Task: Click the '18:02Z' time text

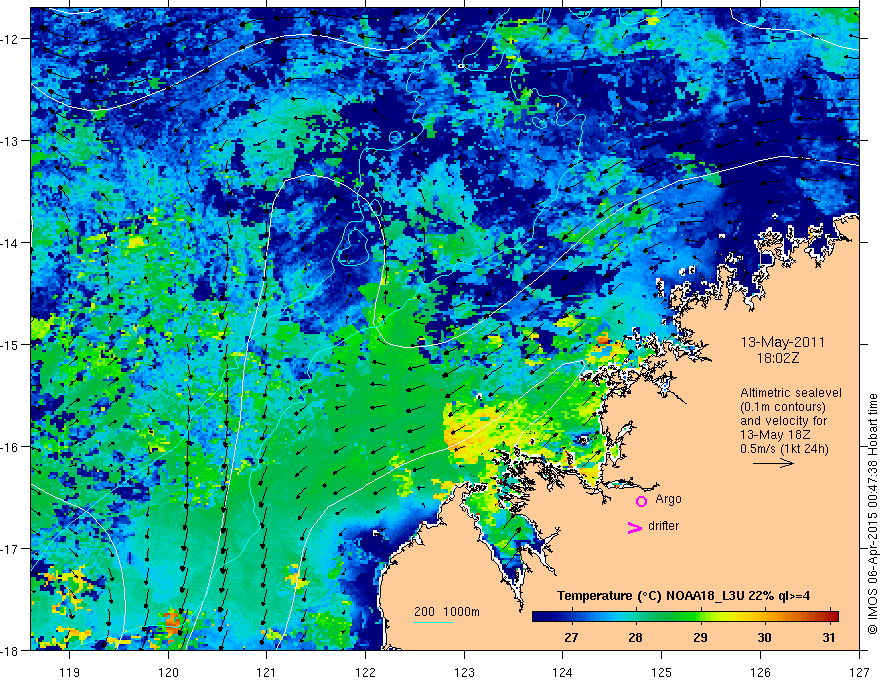Action: (x=777, y=358)
